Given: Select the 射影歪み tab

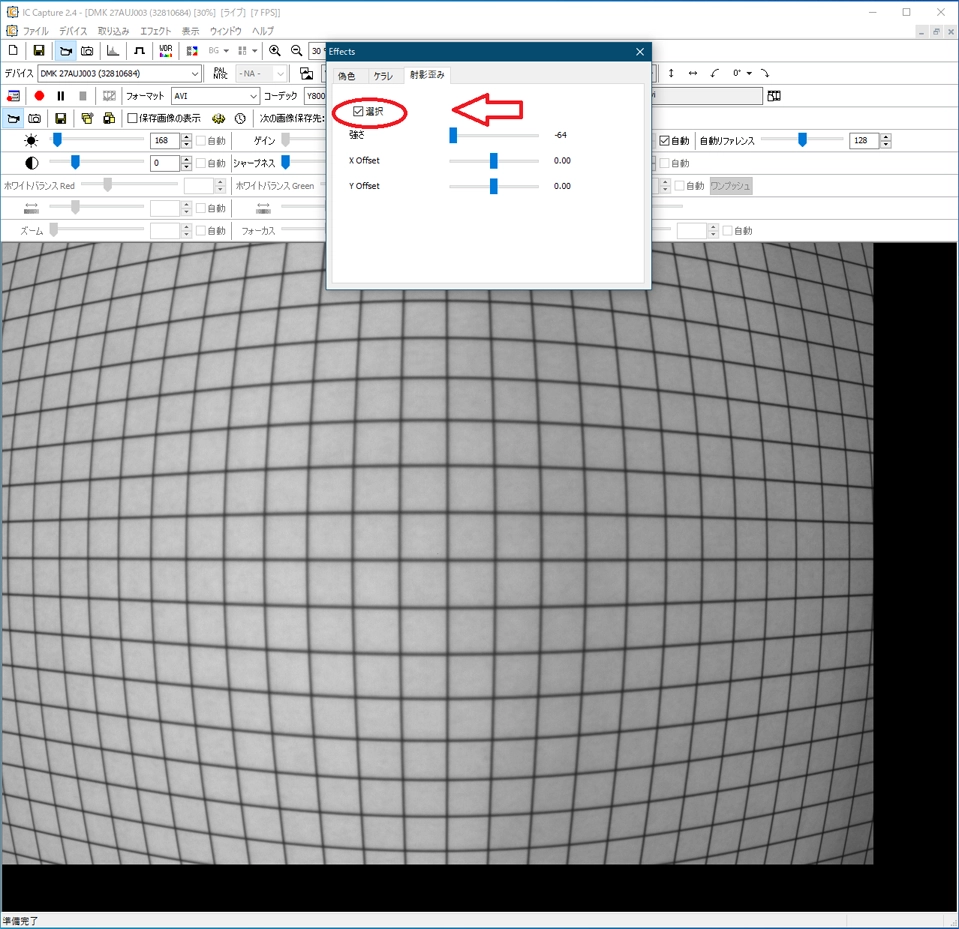Looking at the screenshot, I should (428, 75).
